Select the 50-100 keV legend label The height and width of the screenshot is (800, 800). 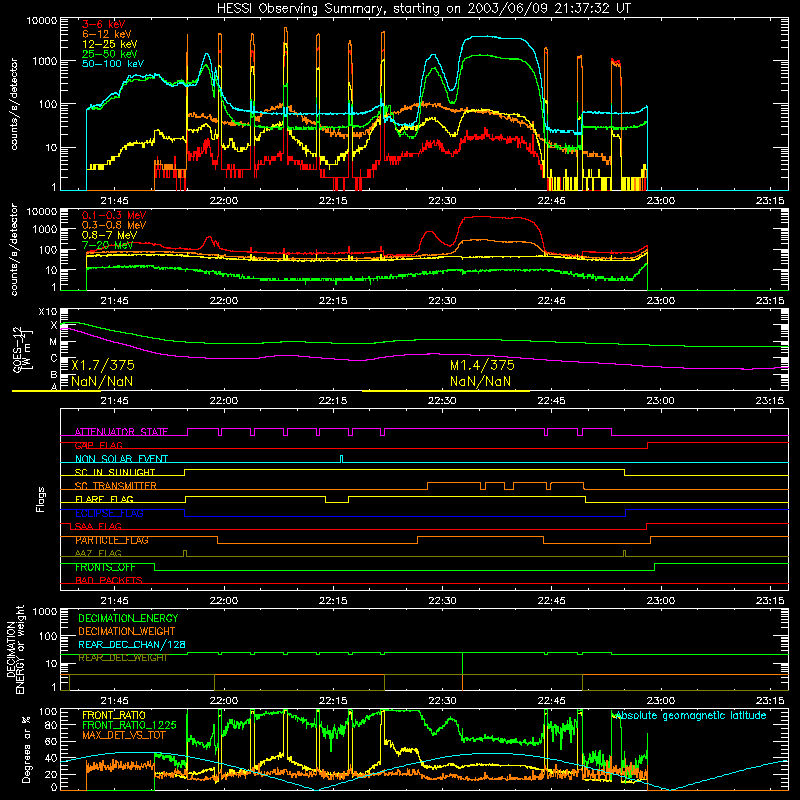[113, 64]
